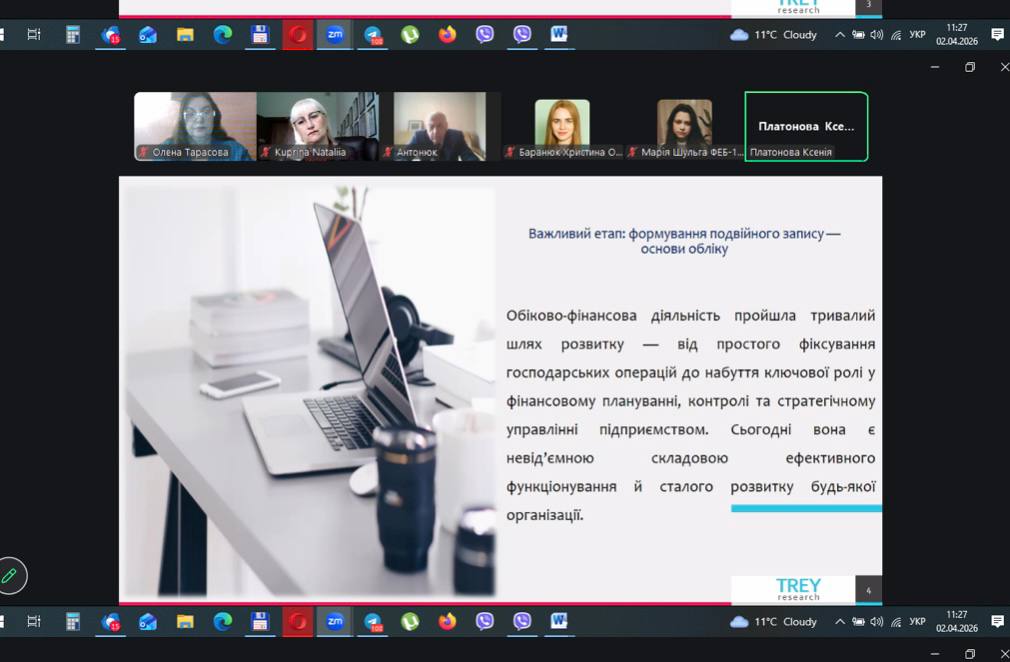Click muted mic icon beside Олена Тарасова
Viewport: 1010px width, 662px height.
pyautogui.click(x=144, y=153)
